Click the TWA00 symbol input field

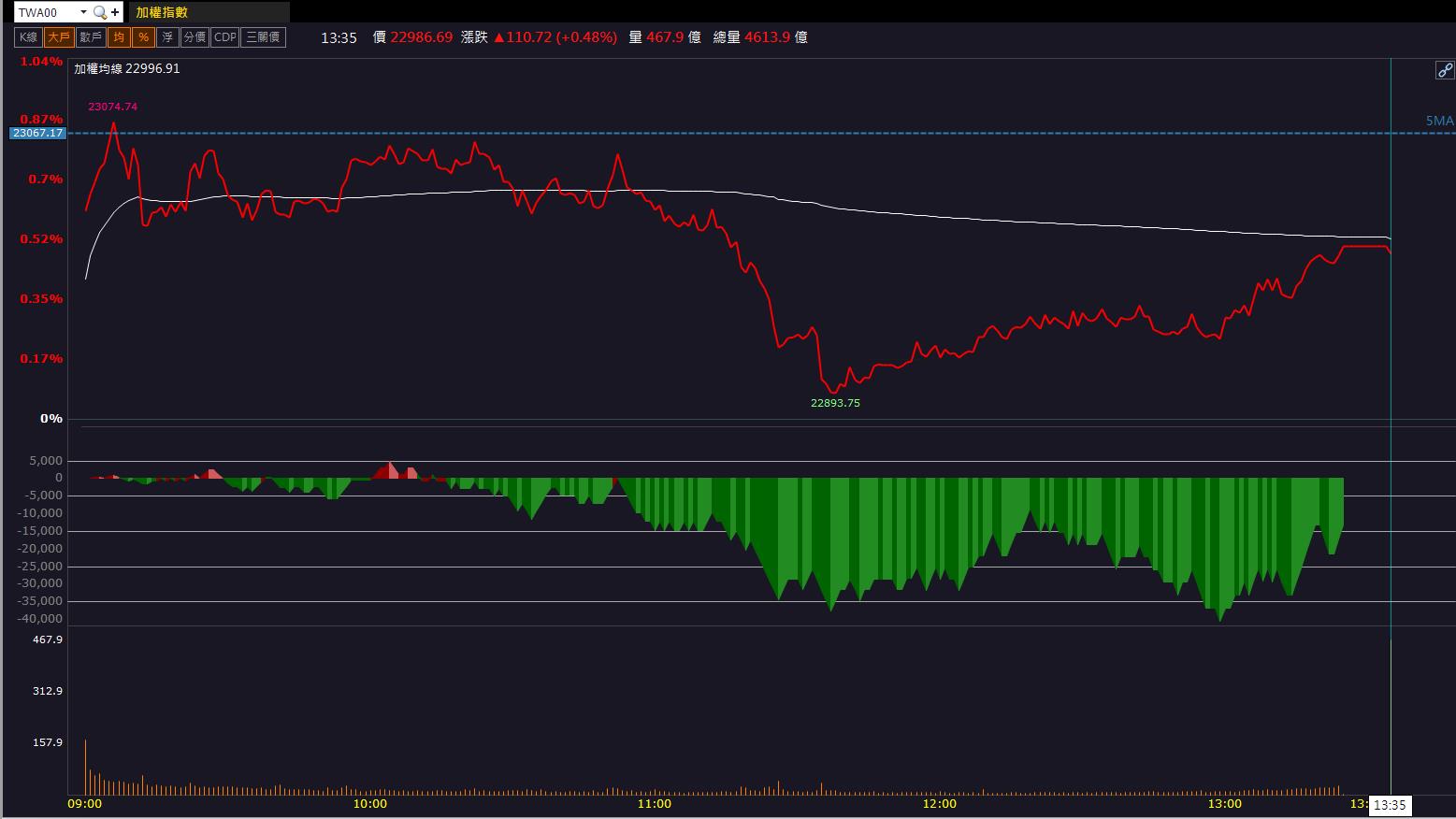(45, 12)
